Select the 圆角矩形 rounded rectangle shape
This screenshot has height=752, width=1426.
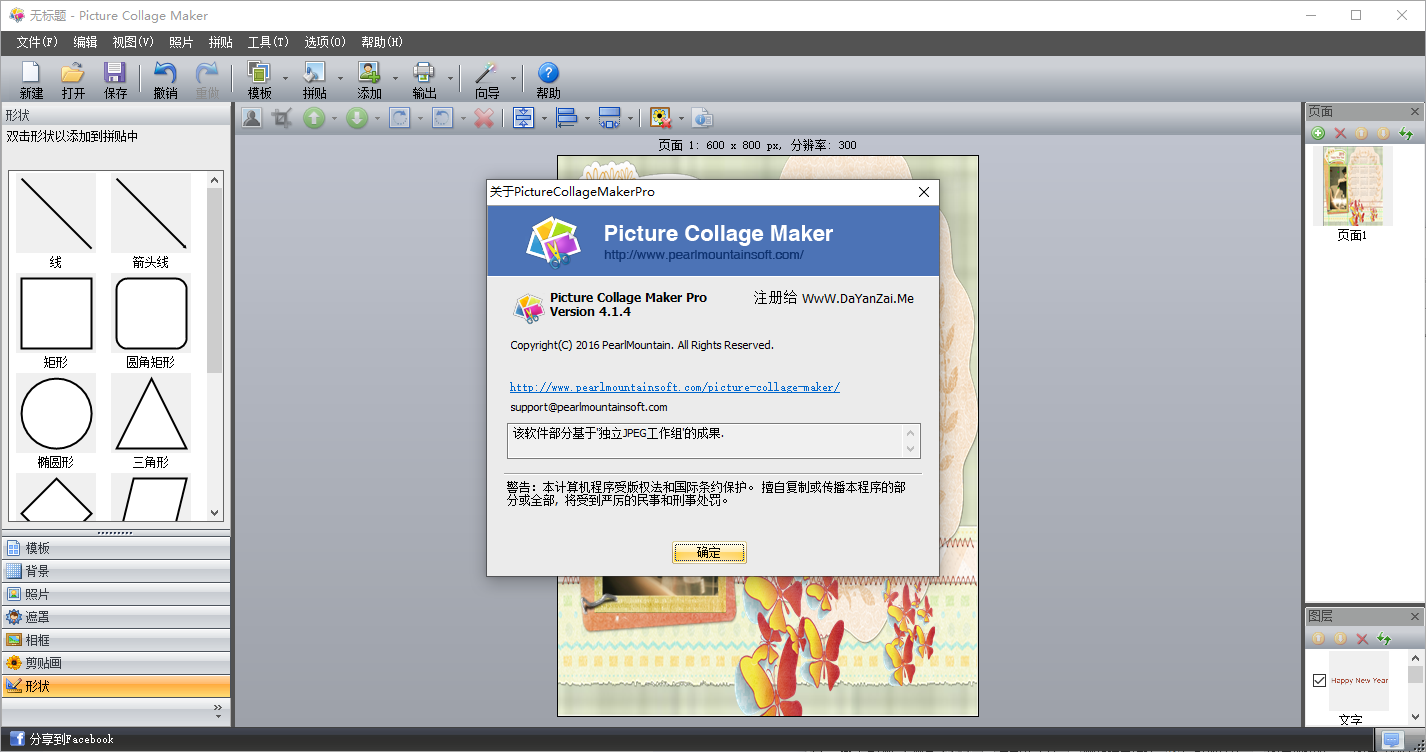(x=151, y=314)
